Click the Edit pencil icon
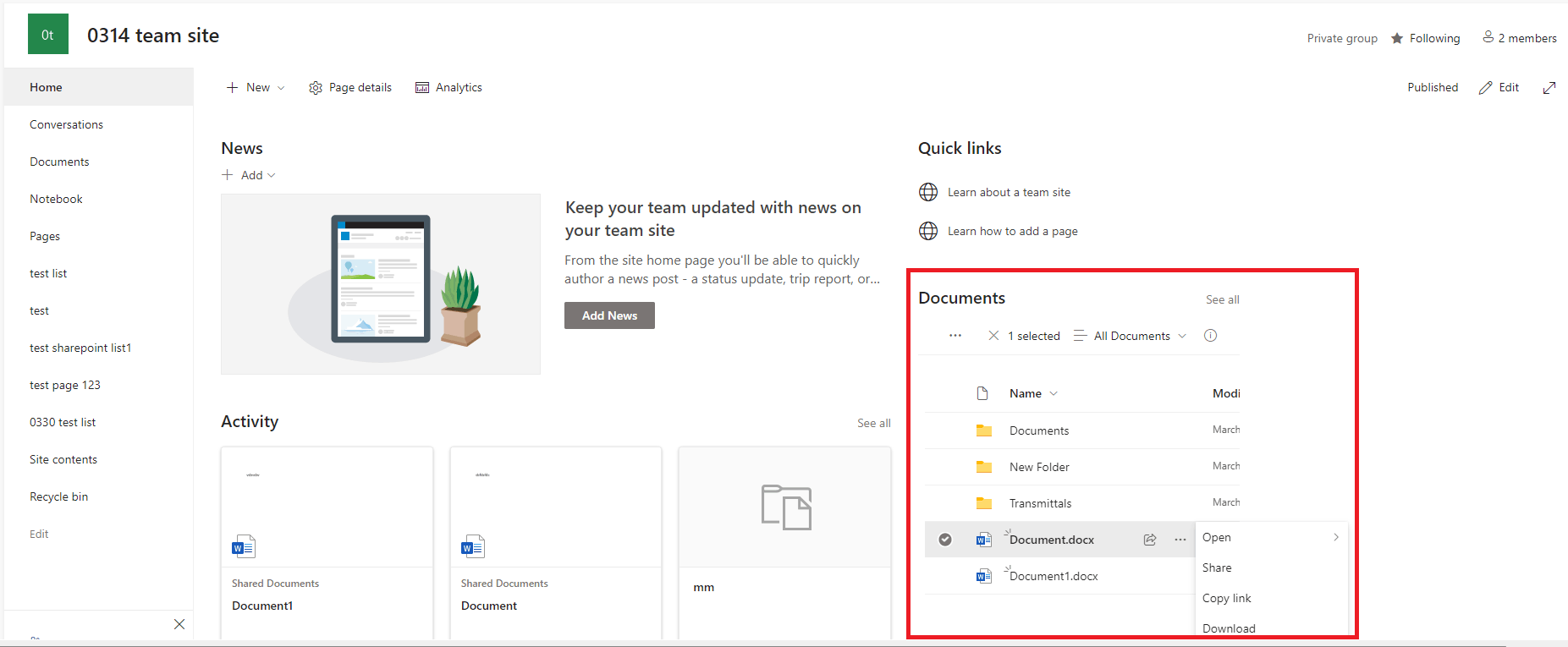This screenshot has height=647, width=1568. (x=1485, y=88)
